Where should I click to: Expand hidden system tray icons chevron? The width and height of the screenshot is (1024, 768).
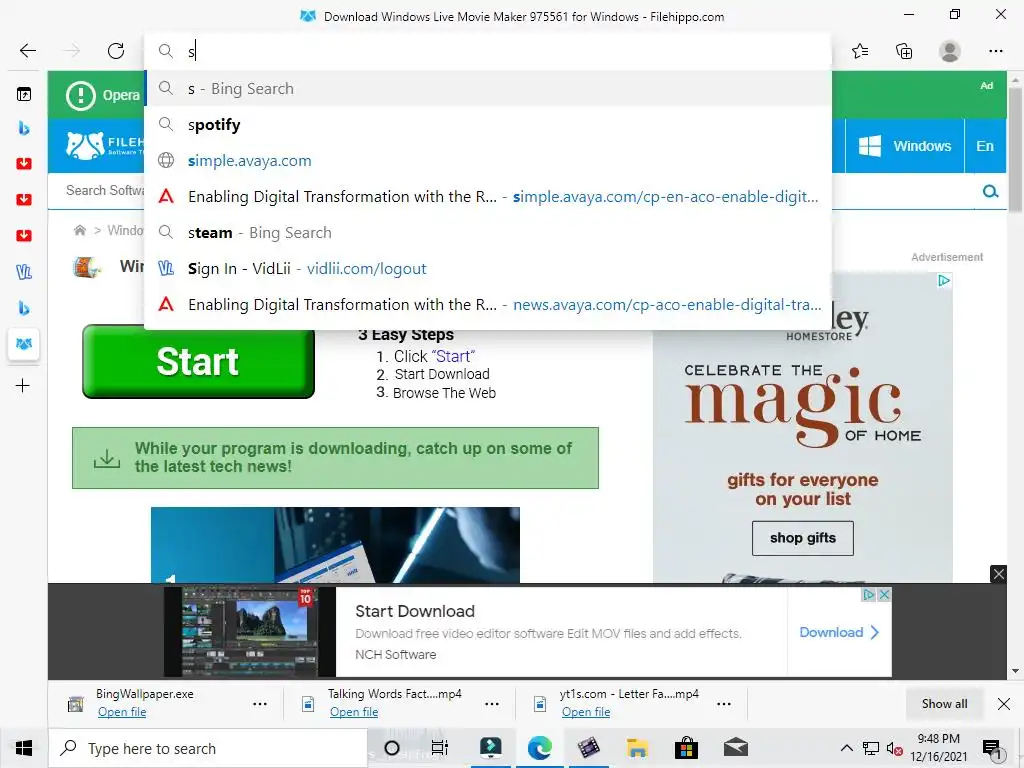846,748
